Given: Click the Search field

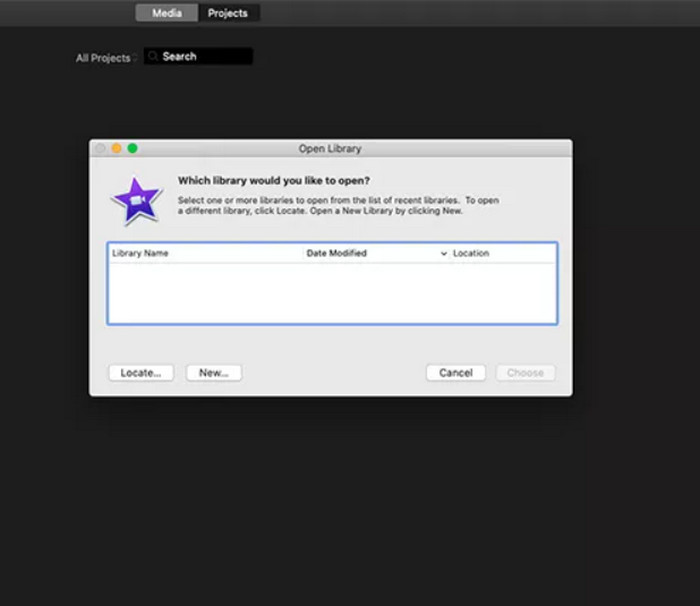Looking at the screenshot, I should click(x=199, y=56).
